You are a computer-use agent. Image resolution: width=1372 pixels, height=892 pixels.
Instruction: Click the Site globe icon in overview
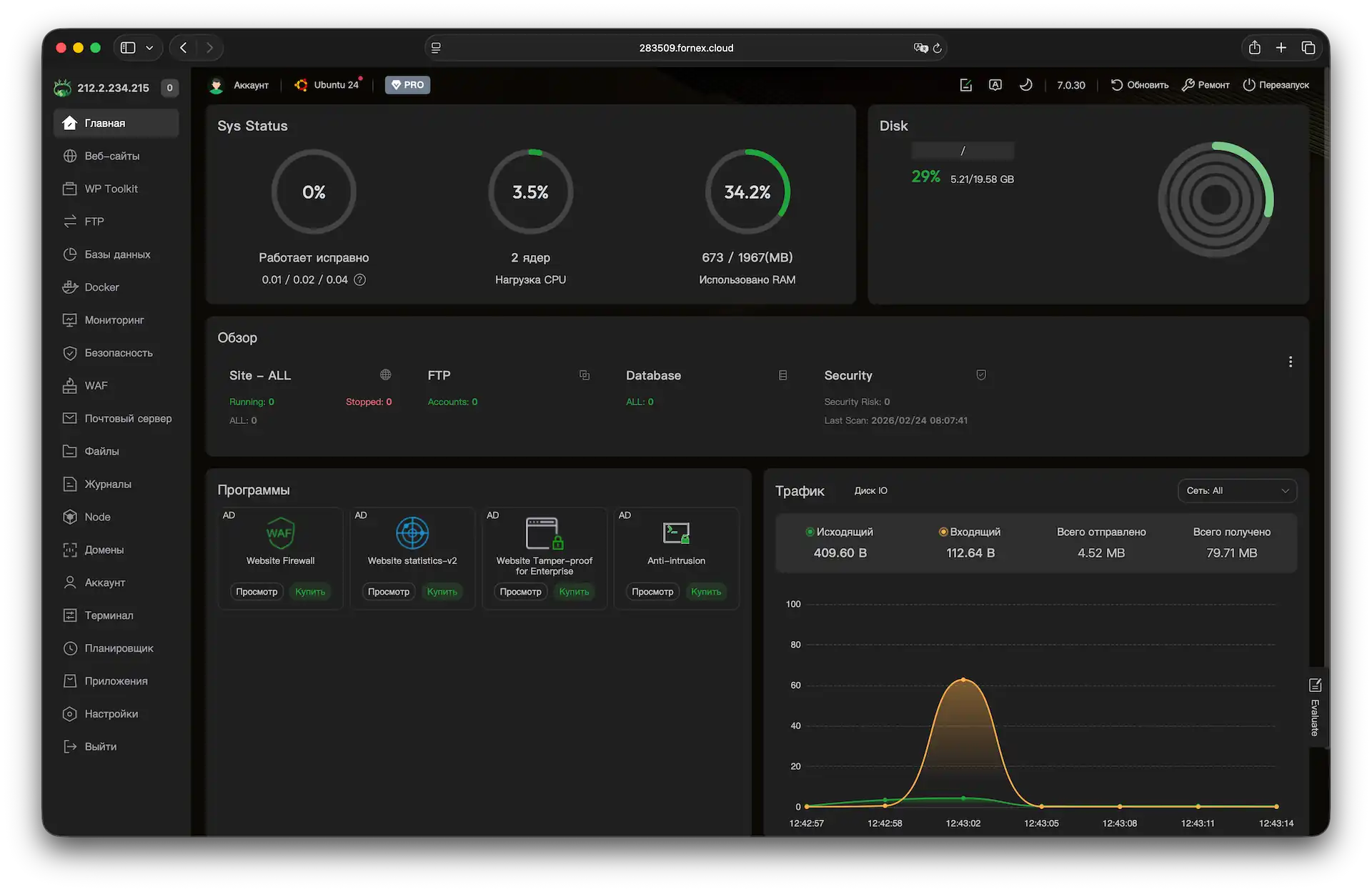pos(385,375)
